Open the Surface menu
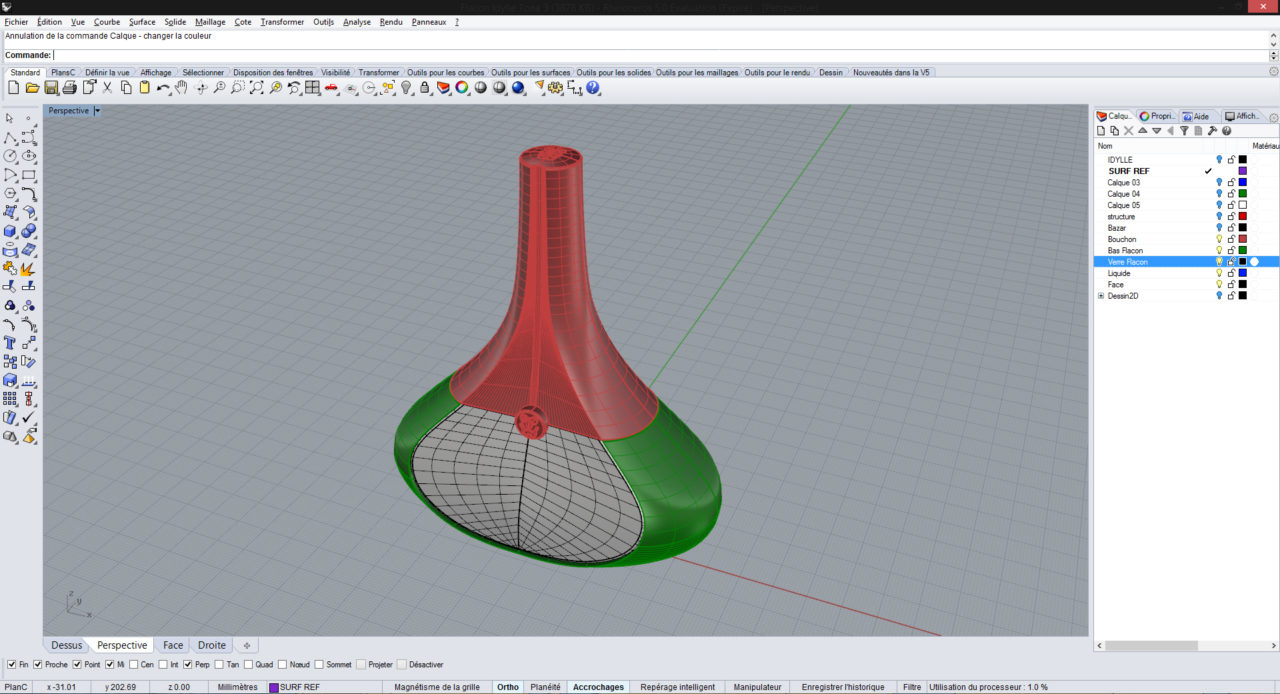 (142, 22)
